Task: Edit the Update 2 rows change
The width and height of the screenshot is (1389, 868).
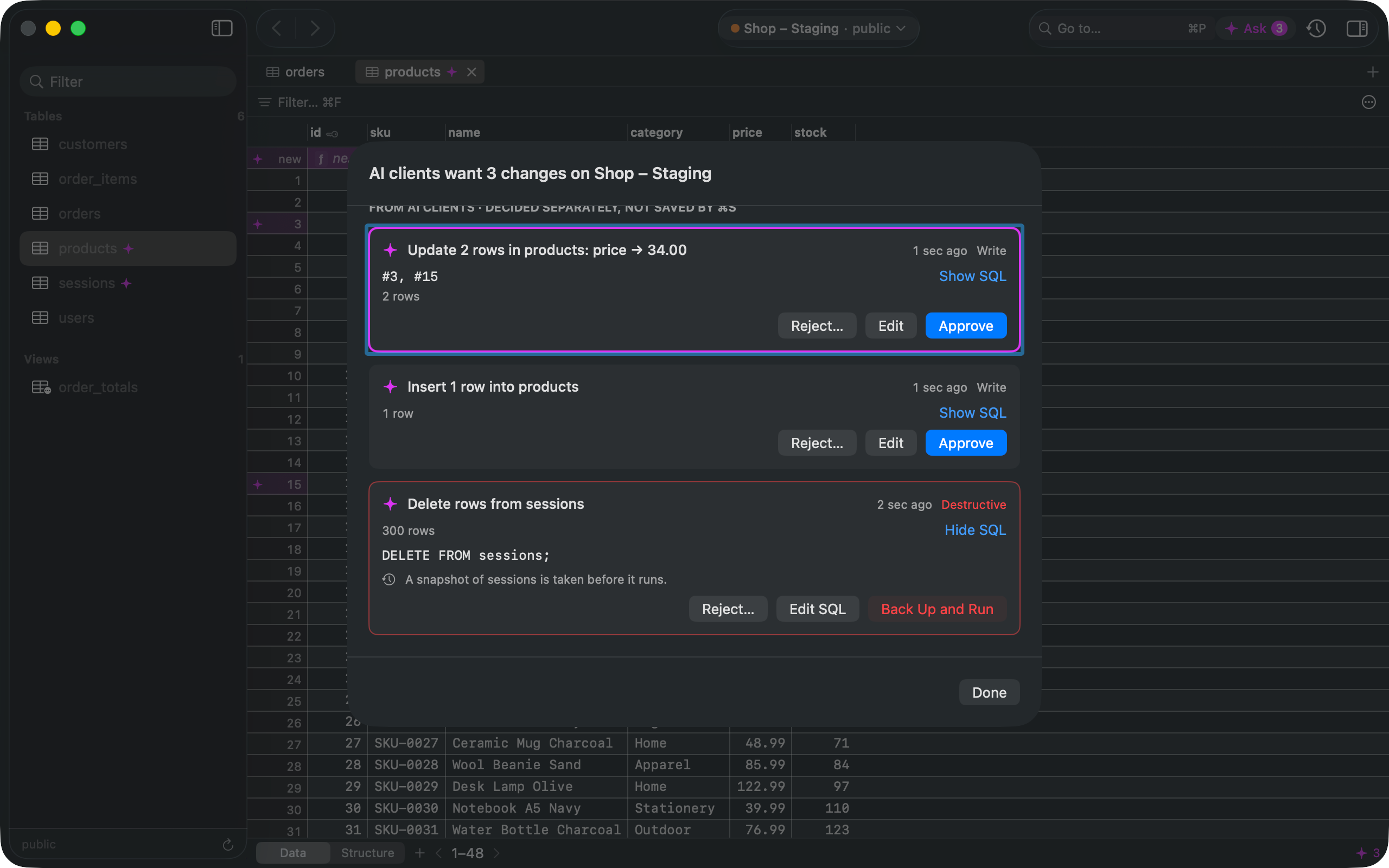Action: pos(891,325)
